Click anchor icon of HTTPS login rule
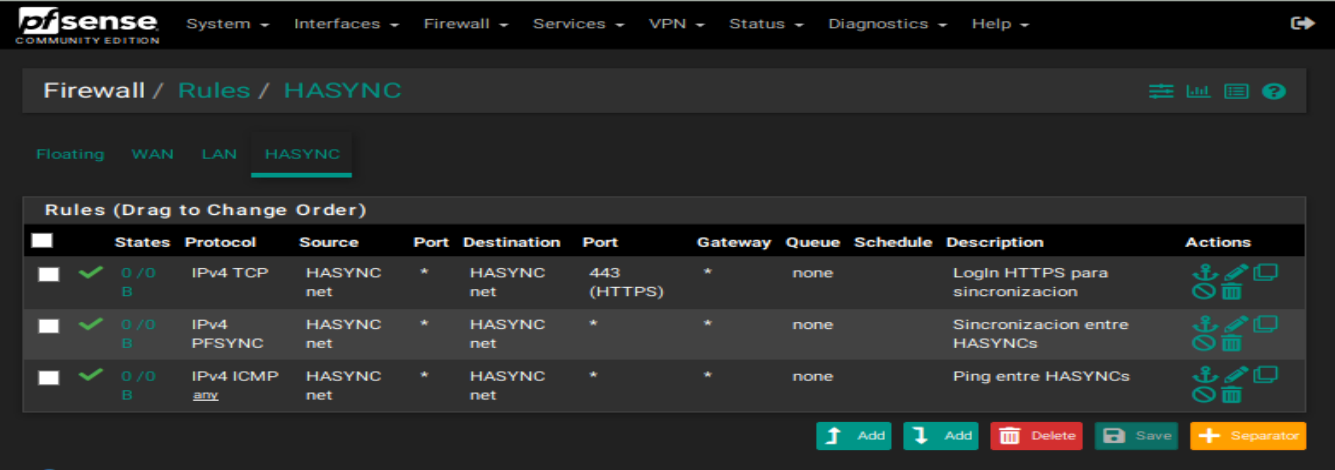 [1206, 272]
